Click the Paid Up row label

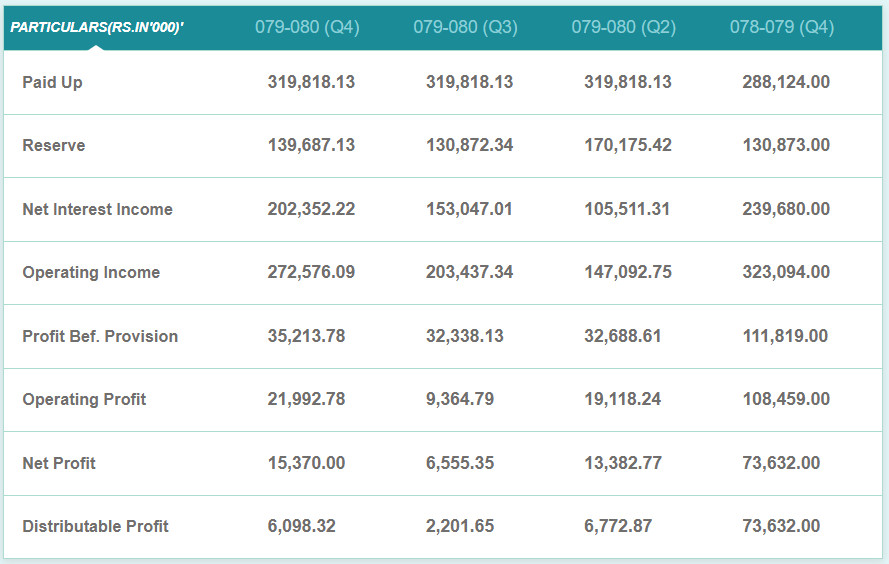pos(53,82)
